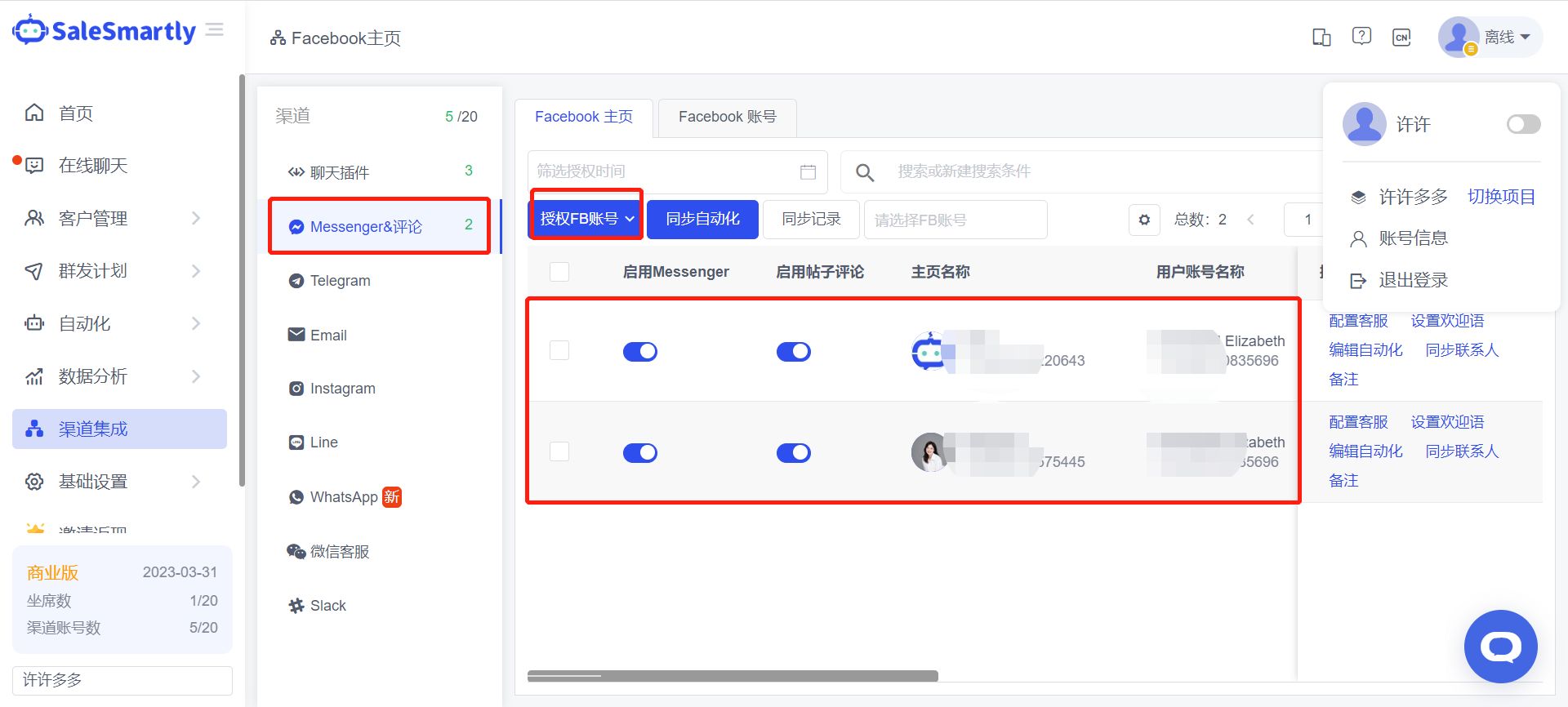Open the 请选择FB账号 dropdown
This screenshot has height=707, width=1568.
tap(955, 220)
